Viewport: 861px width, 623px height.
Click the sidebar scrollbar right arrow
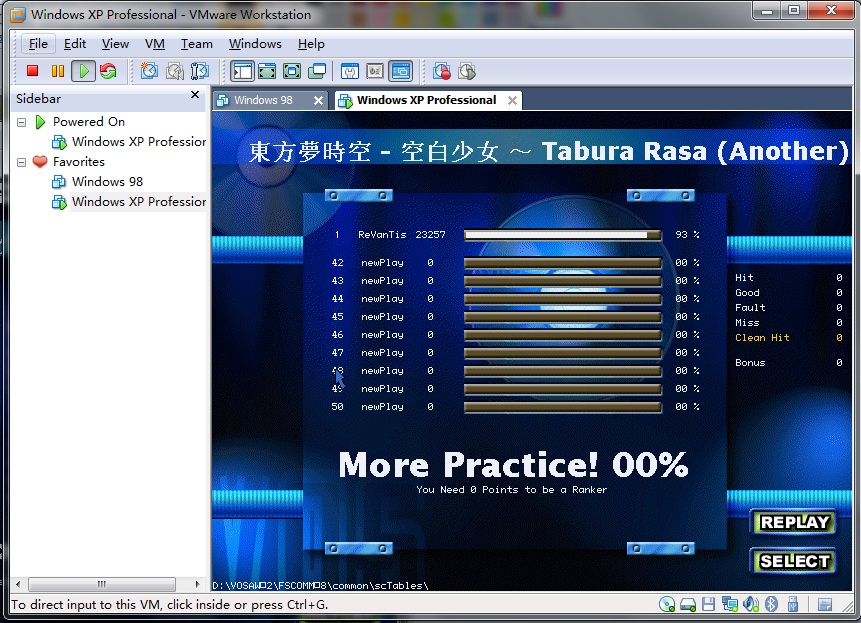(197, 584)
